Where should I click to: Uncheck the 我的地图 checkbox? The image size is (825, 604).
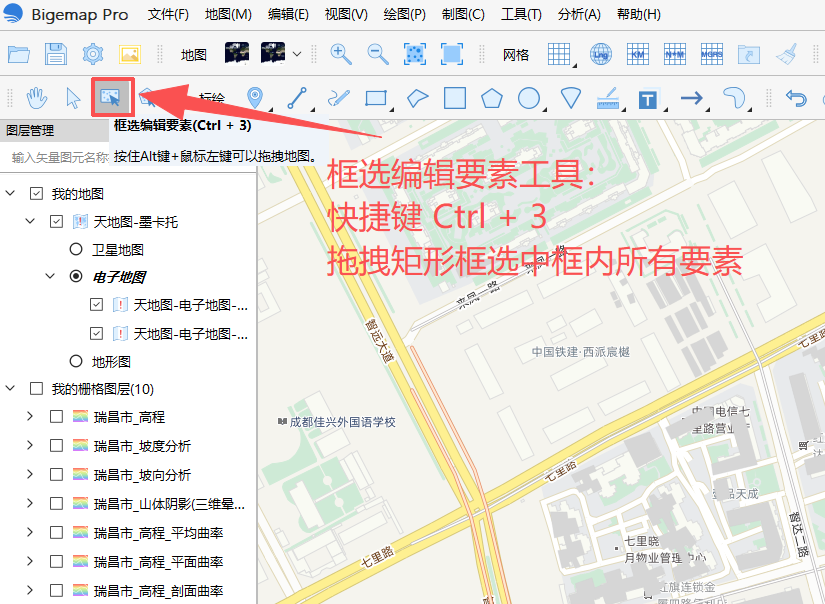point(36,194)
